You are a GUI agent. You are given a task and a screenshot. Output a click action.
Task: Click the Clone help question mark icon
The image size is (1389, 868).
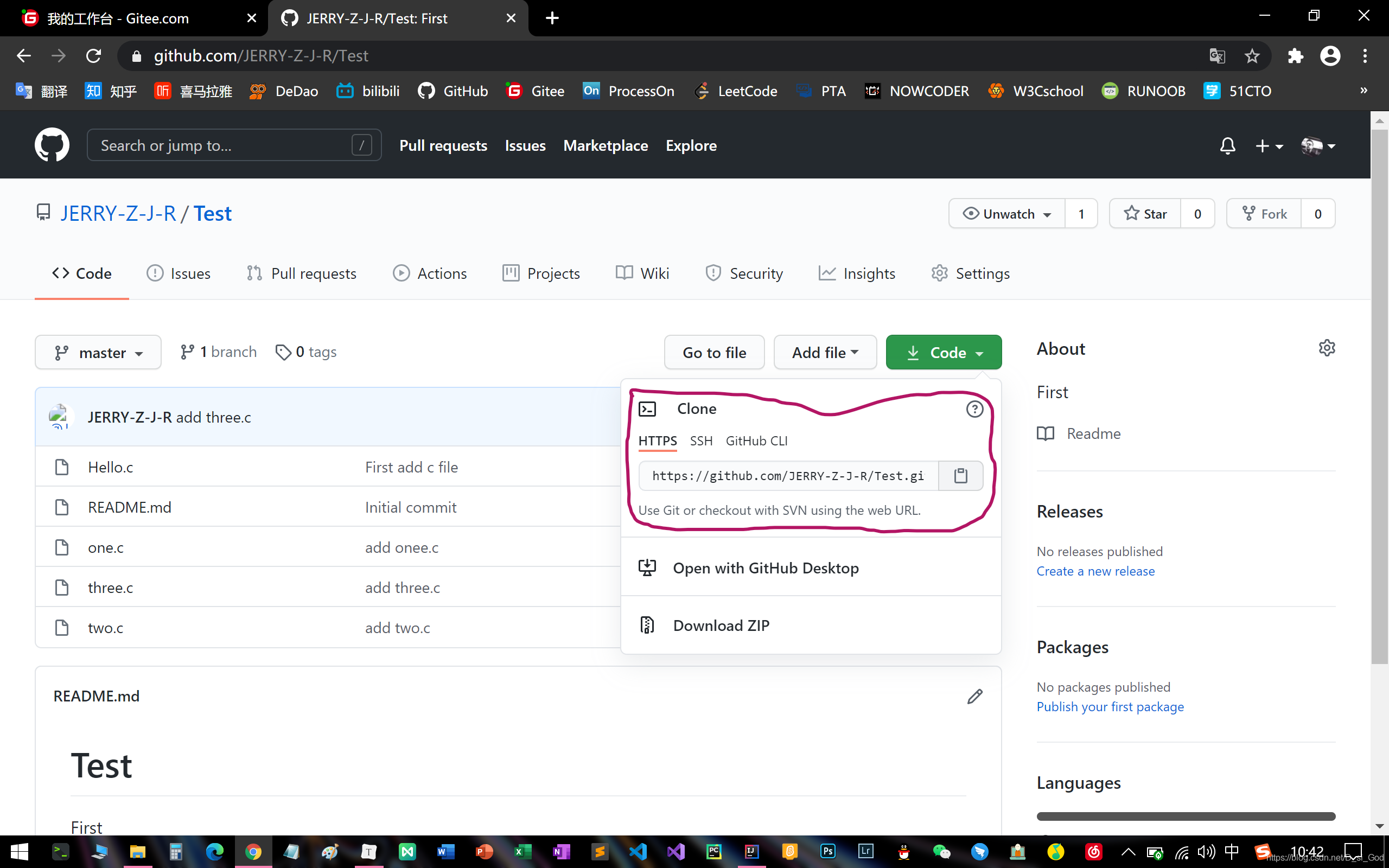tap(974, 409)
